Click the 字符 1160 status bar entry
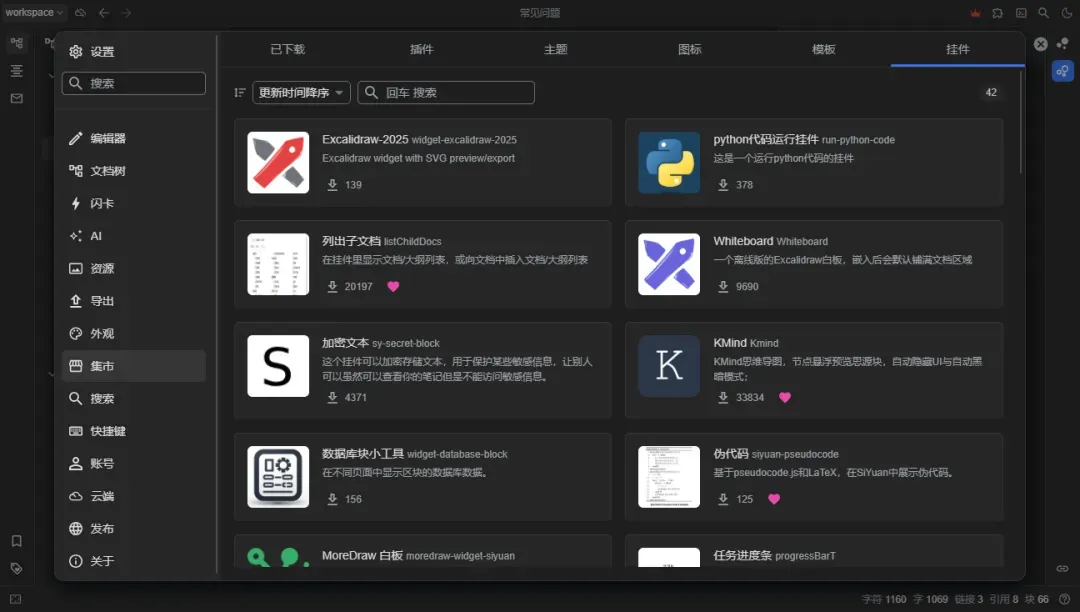The width and height of the screenshot is (1080, 612). (x=884, y=600)
